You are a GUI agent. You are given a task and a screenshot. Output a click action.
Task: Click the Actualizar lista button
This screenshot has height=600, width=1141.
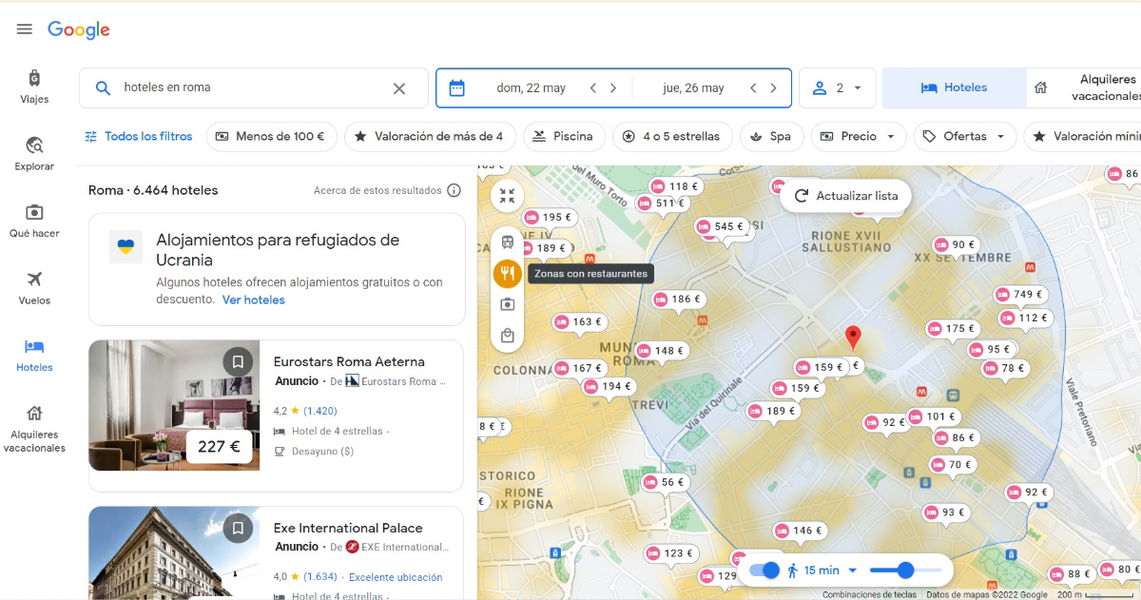pos(846,196)
